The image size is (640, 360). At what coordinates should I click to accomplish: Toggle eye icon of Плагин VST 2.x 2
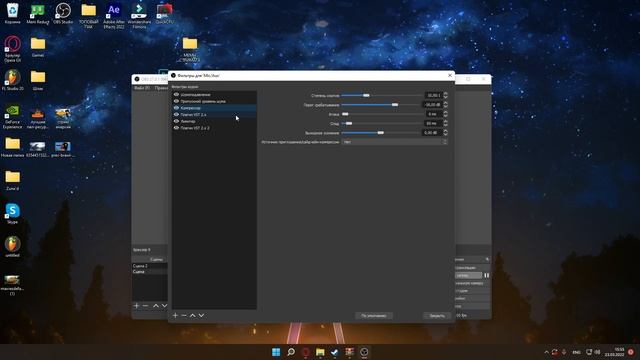point(176,128)
